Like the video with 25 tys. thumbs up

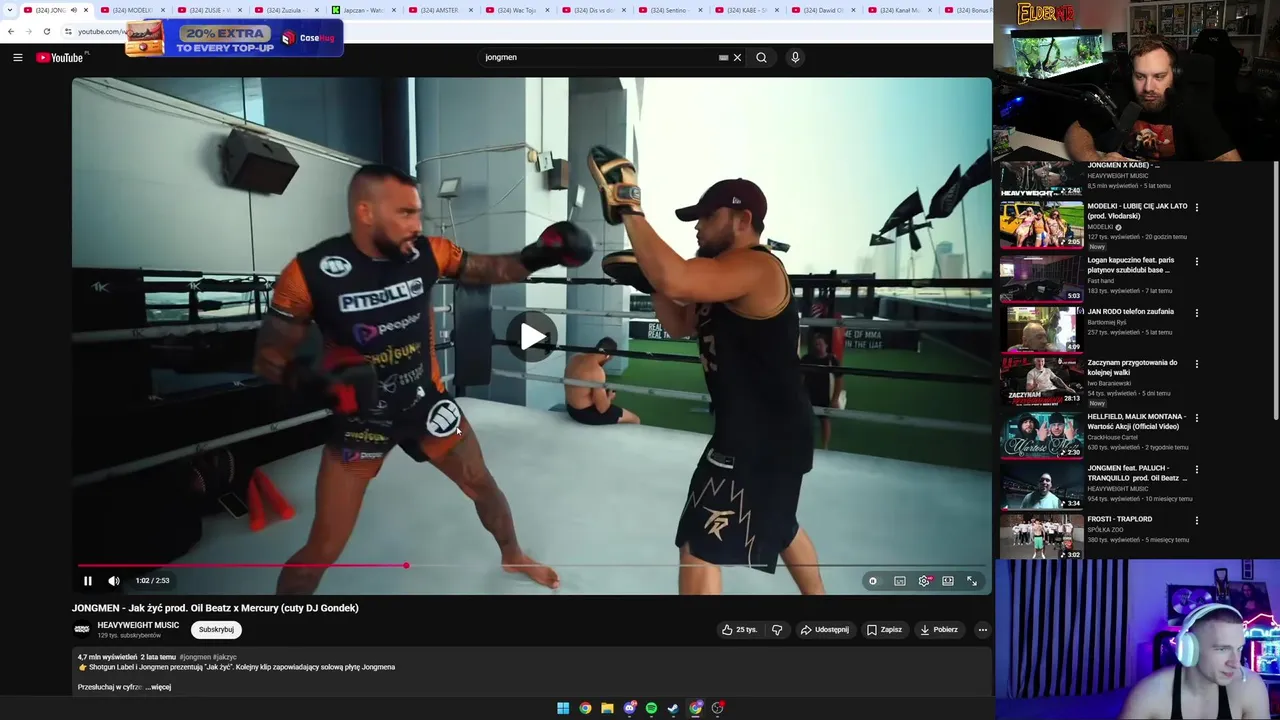740,630
